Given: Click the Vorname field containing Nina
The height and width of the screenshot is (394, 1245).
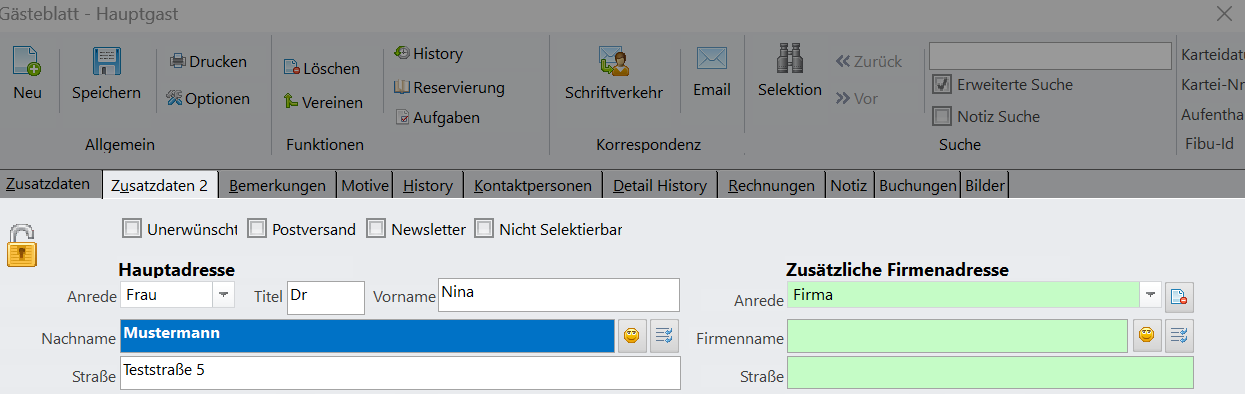Looking at the screenshot, I should tap(558, 295).
